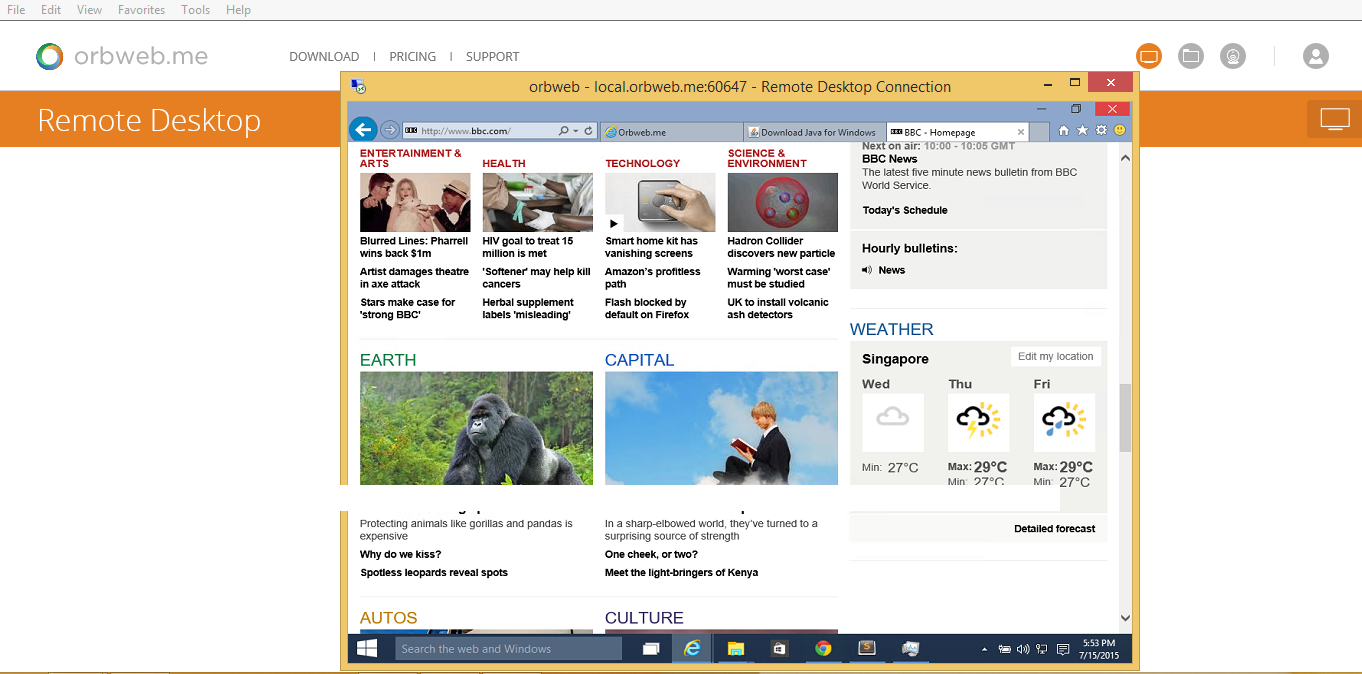Open the file folder icon in header
Viewport: 1362px width, 674px height.
pos(1190,57)
